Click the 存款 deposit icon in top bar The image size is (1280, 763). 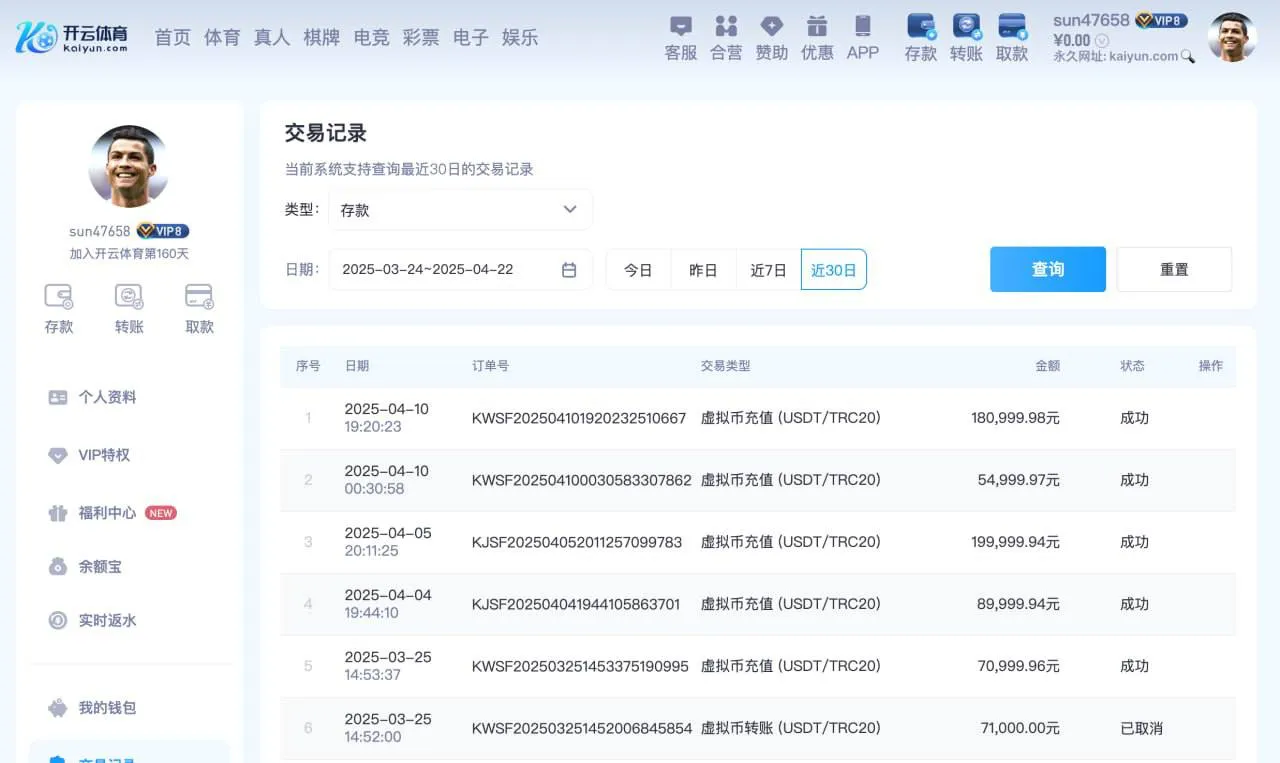coord(919,38)
